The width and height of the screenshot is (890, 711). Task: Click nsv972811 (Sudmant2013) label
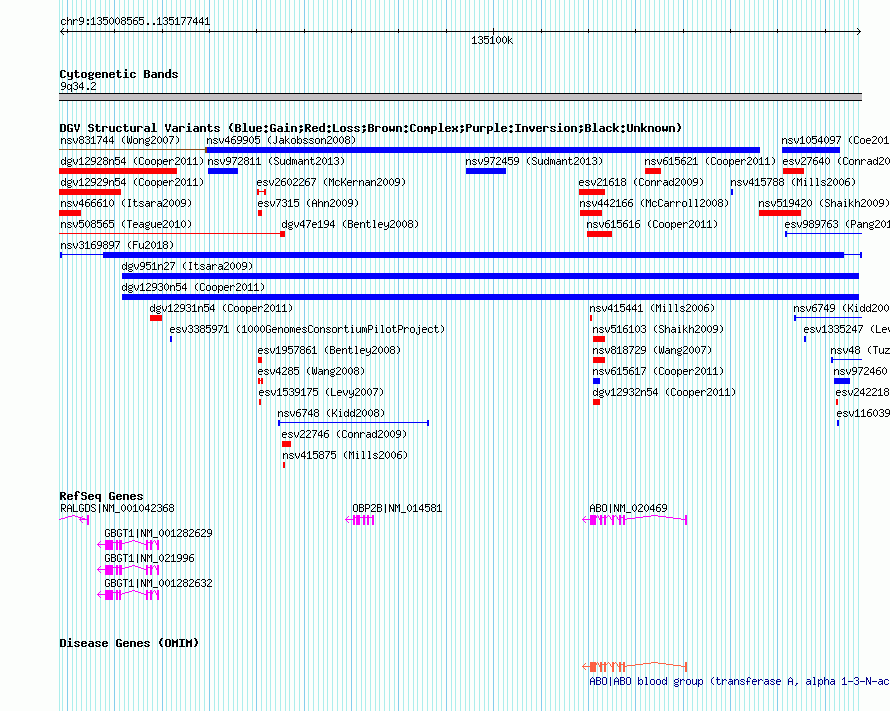click(276, 161)
